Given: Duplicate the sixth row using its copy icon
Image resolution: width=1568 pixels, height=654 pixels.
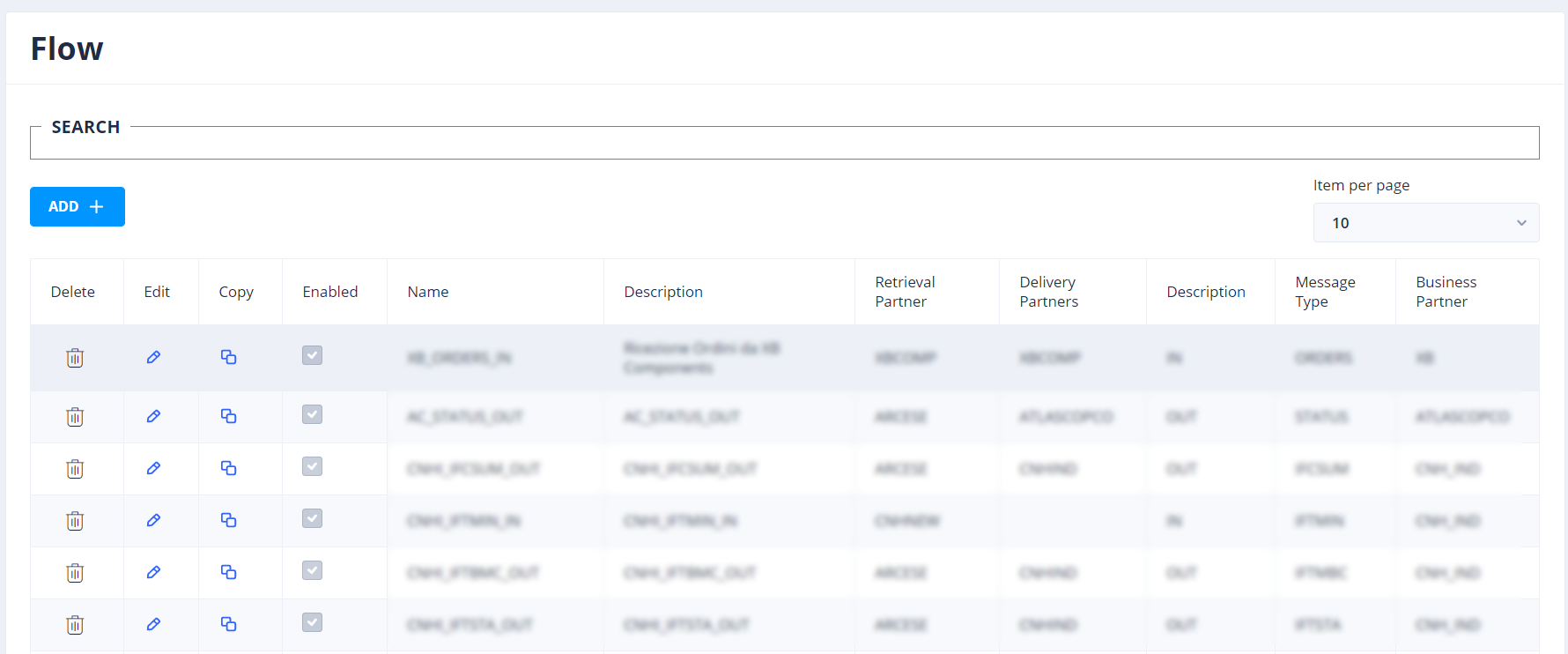Looking at the screenshot, I should pyautogui.click(x=228, y=624).
